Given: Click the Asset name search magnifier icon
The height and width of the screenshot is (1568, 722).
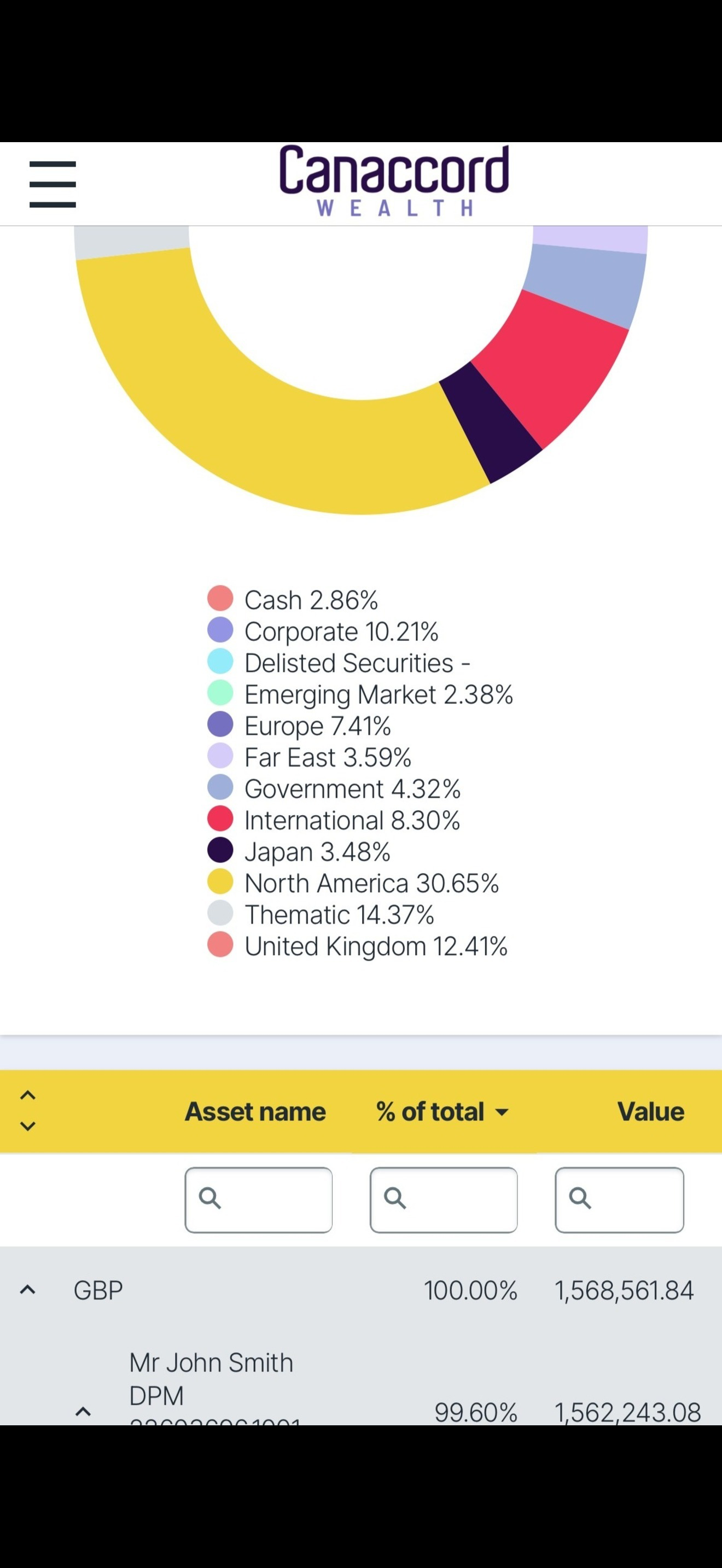Looking at the screenshot, I should pos(210,1197).
